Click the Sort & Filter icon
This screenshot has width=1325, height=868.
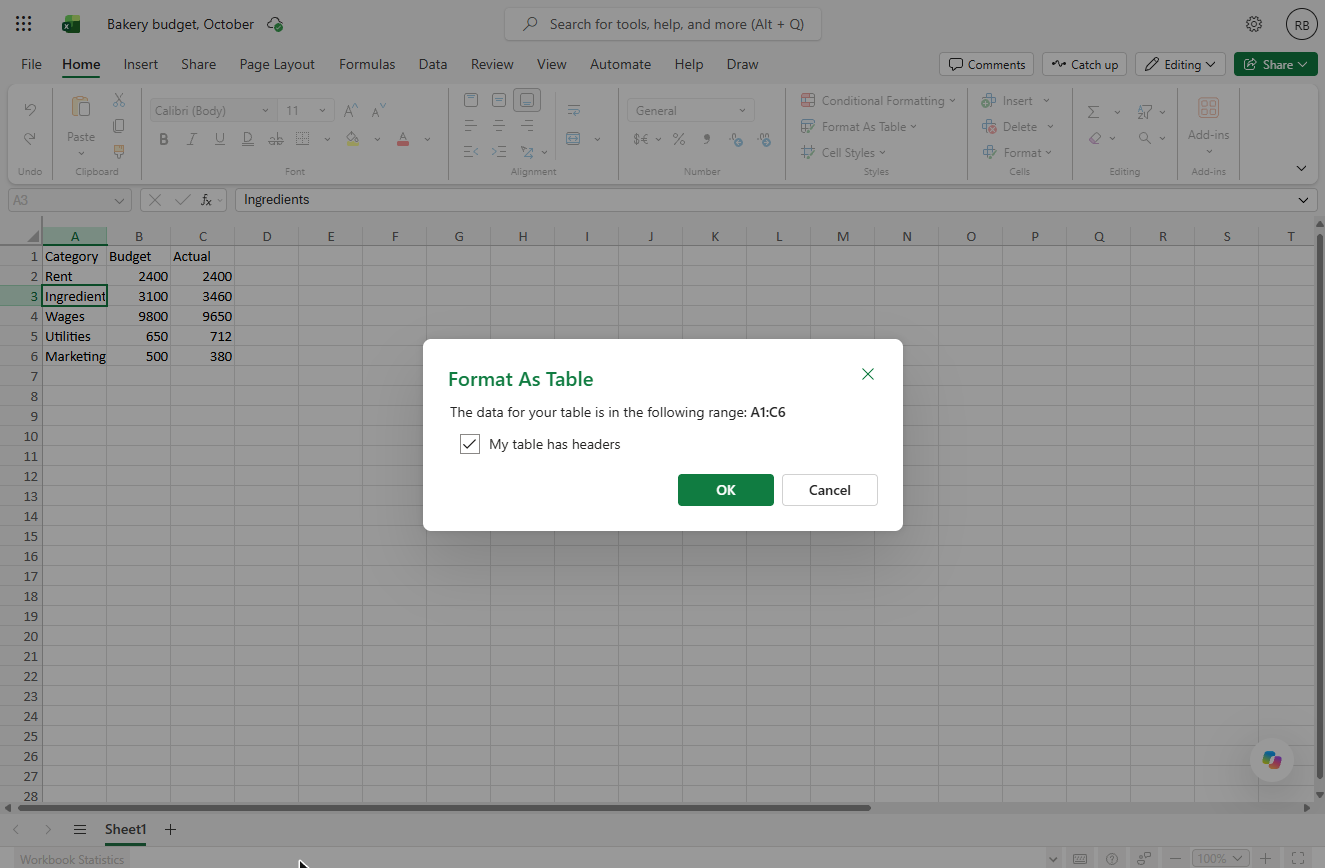[x=1146, y=112]
